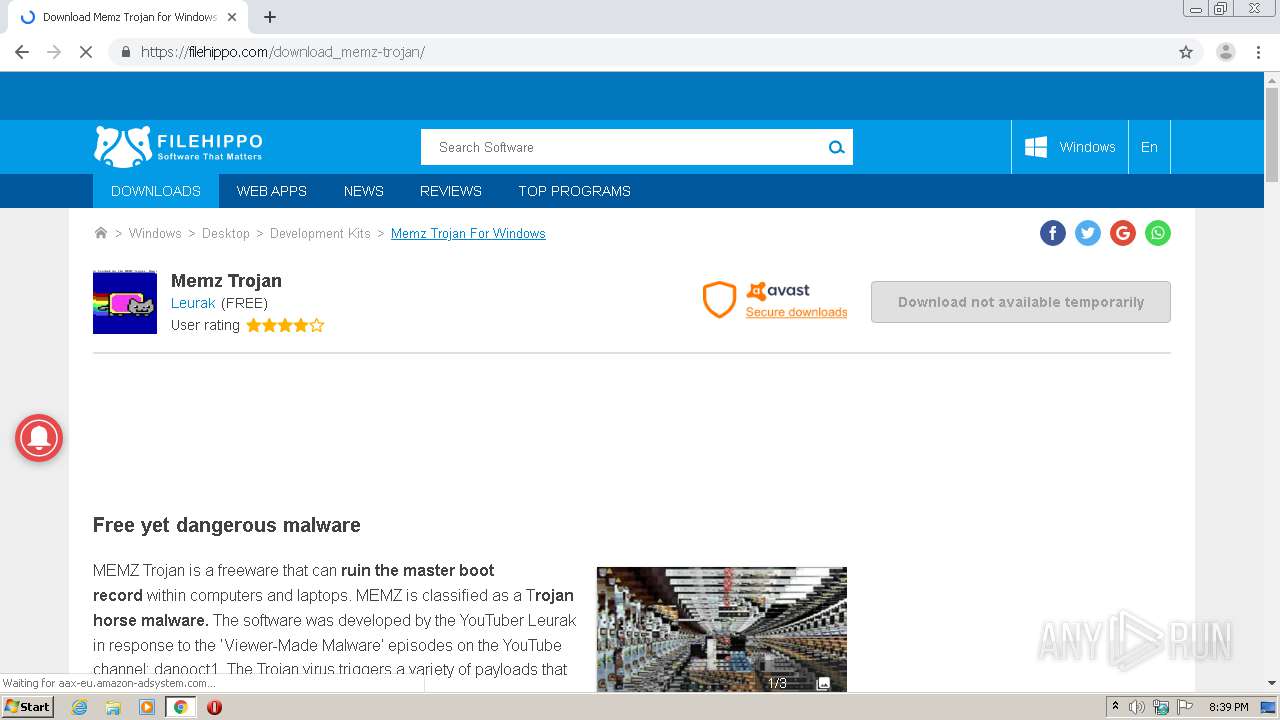
Task: Open Internet Explorer from the taskbar
Action: click(79, 707)
